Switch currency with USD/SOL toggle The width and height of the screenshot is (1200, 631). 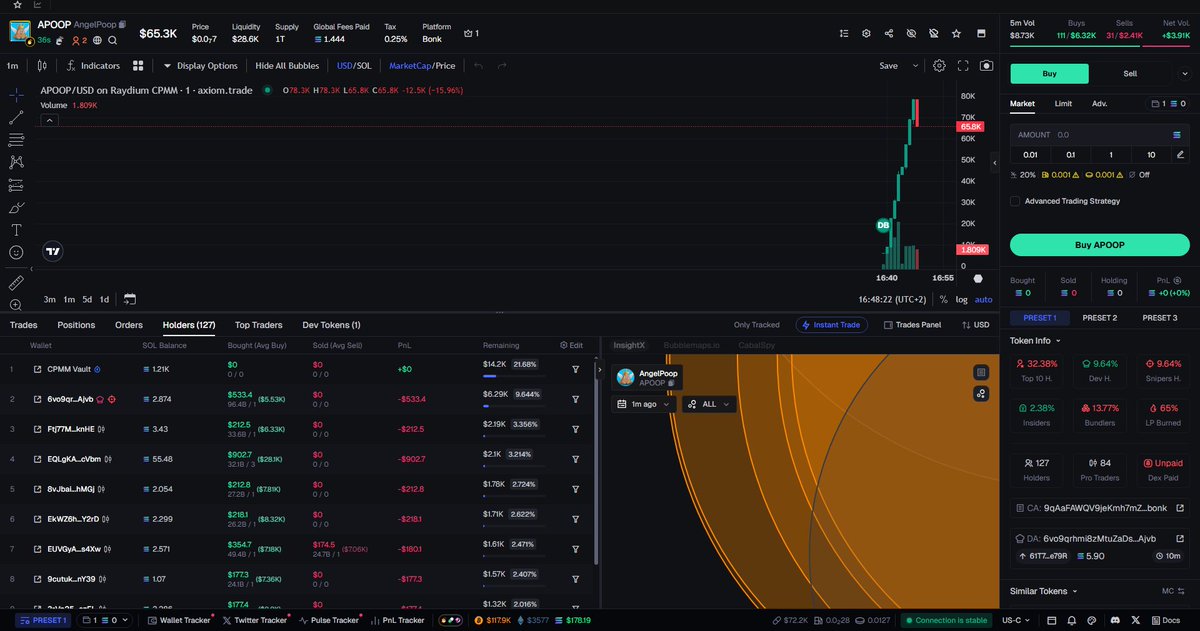353,66
